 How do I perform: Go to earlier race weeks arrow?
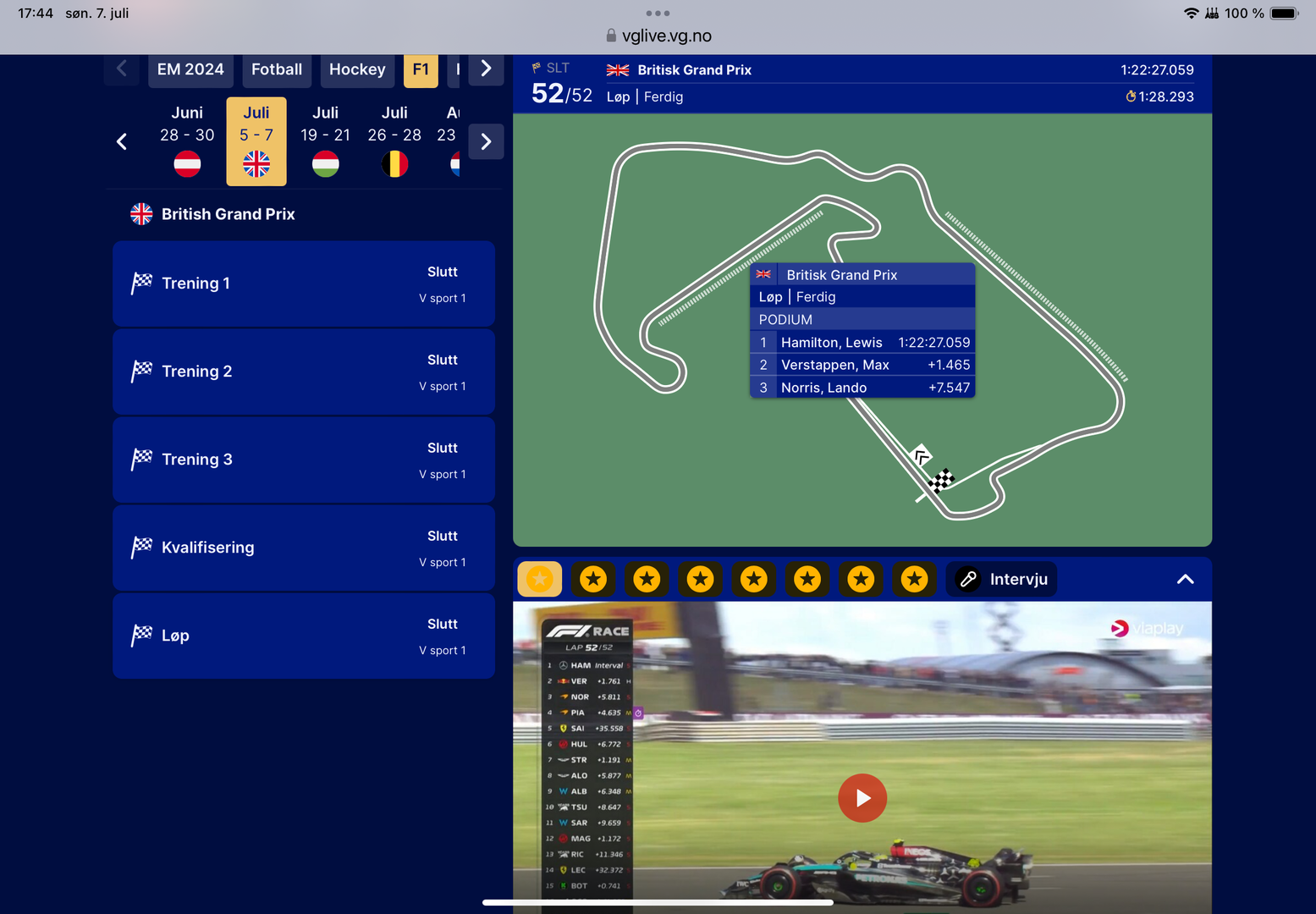click(x=122, y=141)
